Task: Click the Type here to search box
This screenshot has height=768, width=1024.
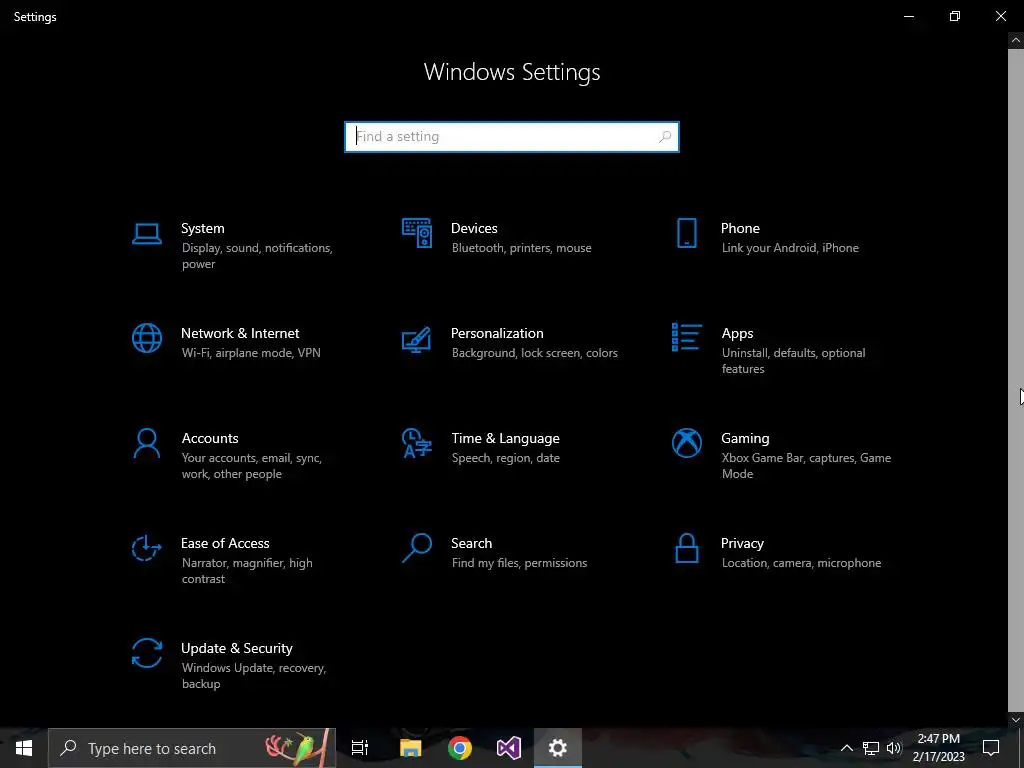Action: [x=192, y=748]
